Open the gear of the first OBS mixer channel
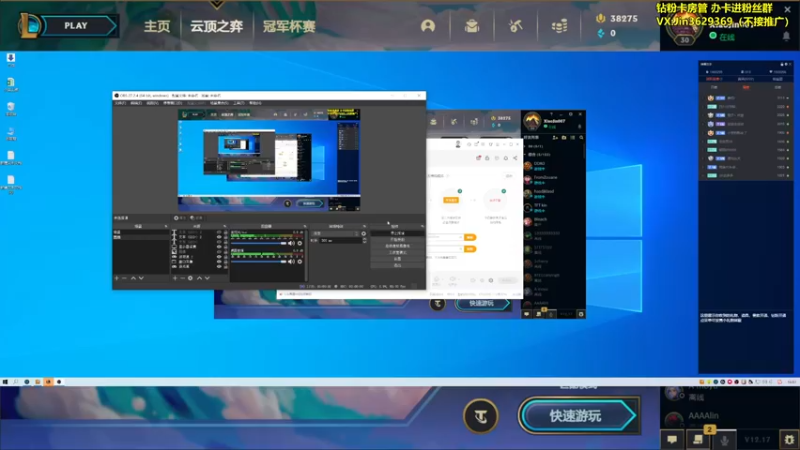800x450 pixels. point(299,243)
